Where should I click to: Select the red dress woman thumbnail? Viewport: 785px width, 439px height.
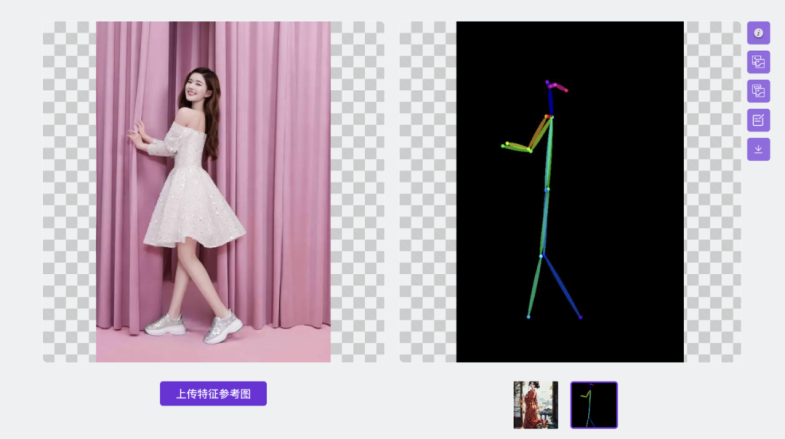click(x=536, y=405)
